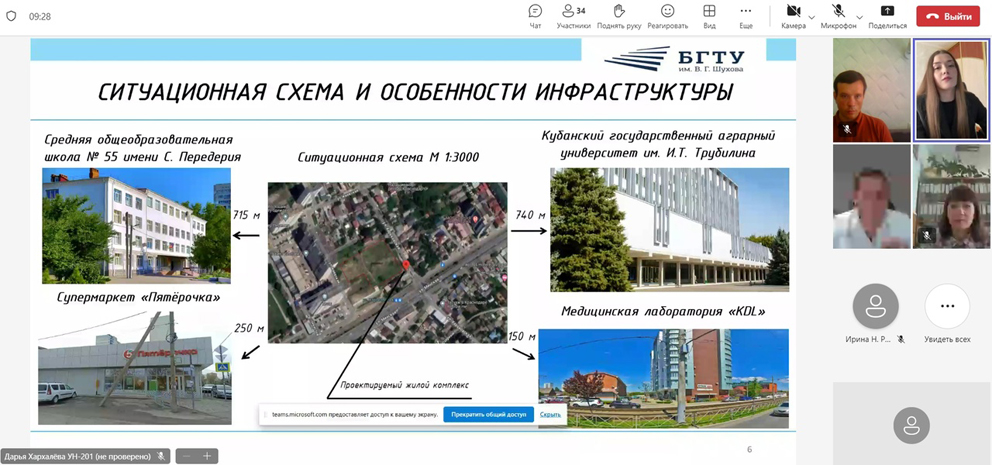Open the reactions menu

(x=667, y=16)
